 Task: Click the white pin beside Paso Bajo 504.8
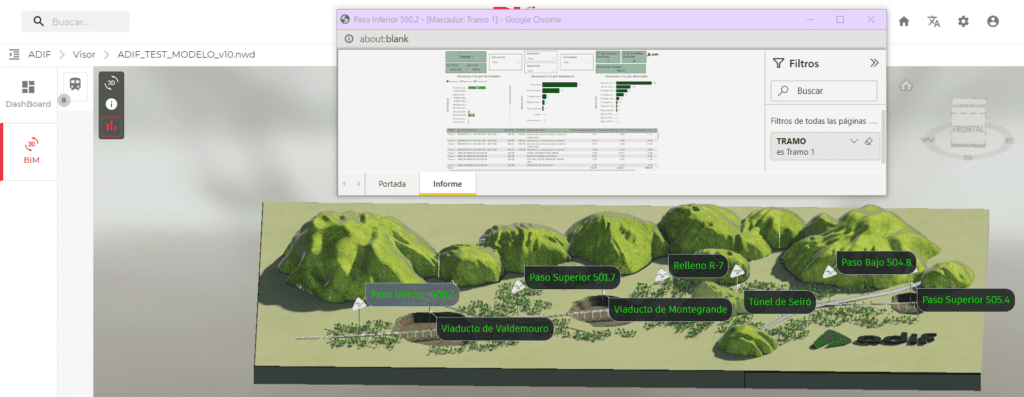pos(829,272)
